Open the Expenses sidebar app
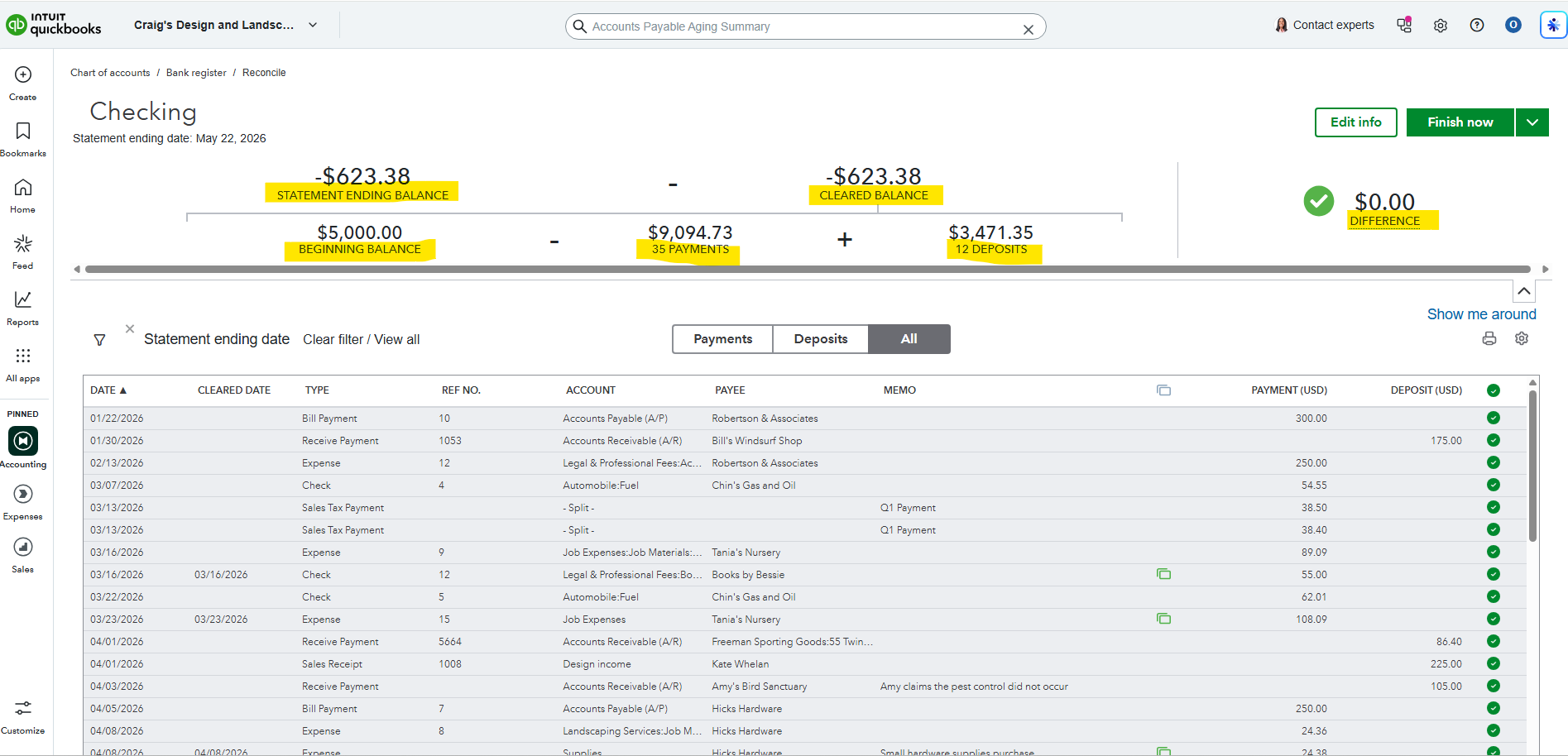The width and height of the screenshot is (1568, 756). click(x=23, y=502)
